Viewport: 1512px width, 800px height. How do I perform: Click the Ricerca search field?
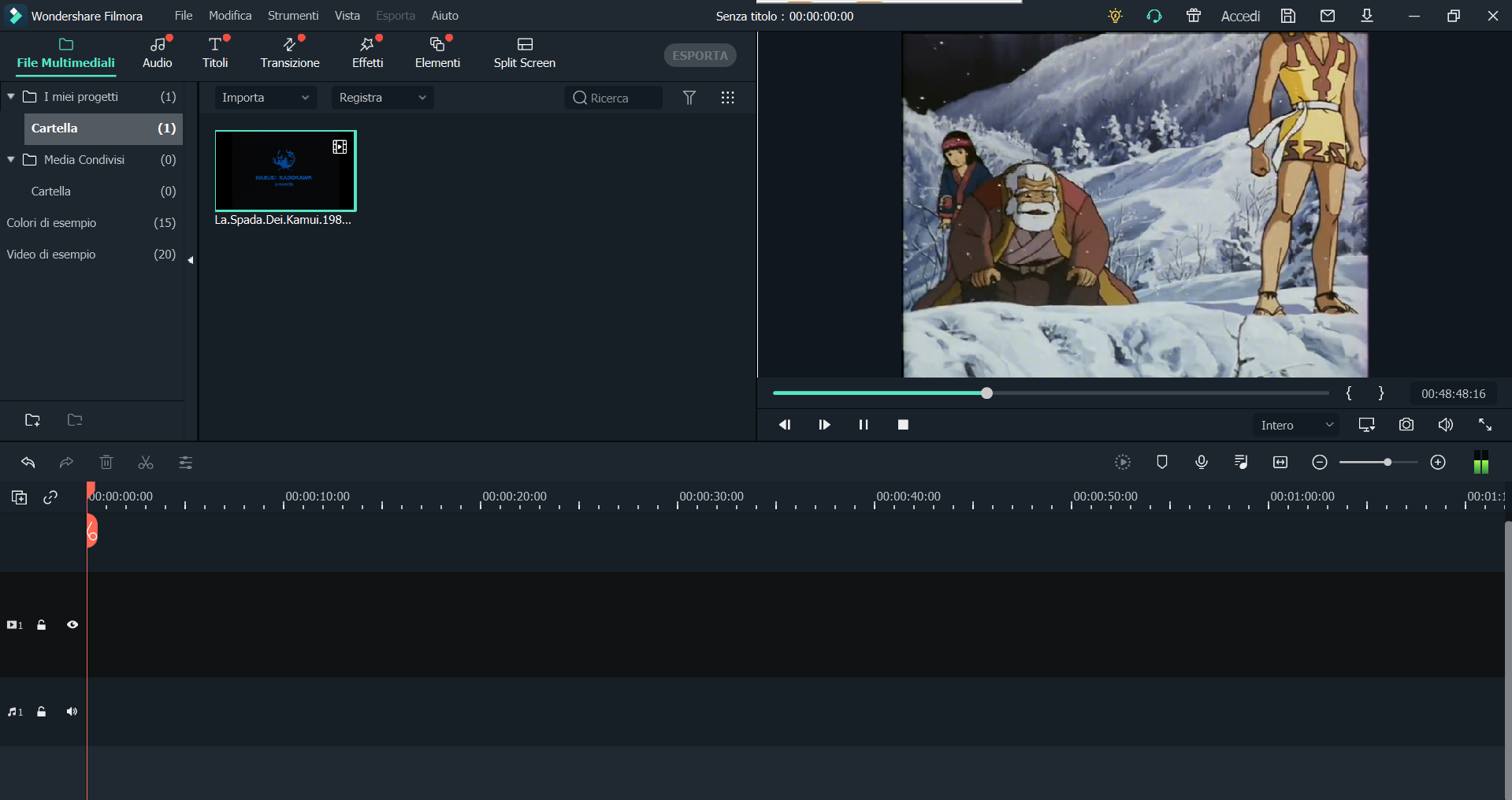coord(613,98)
